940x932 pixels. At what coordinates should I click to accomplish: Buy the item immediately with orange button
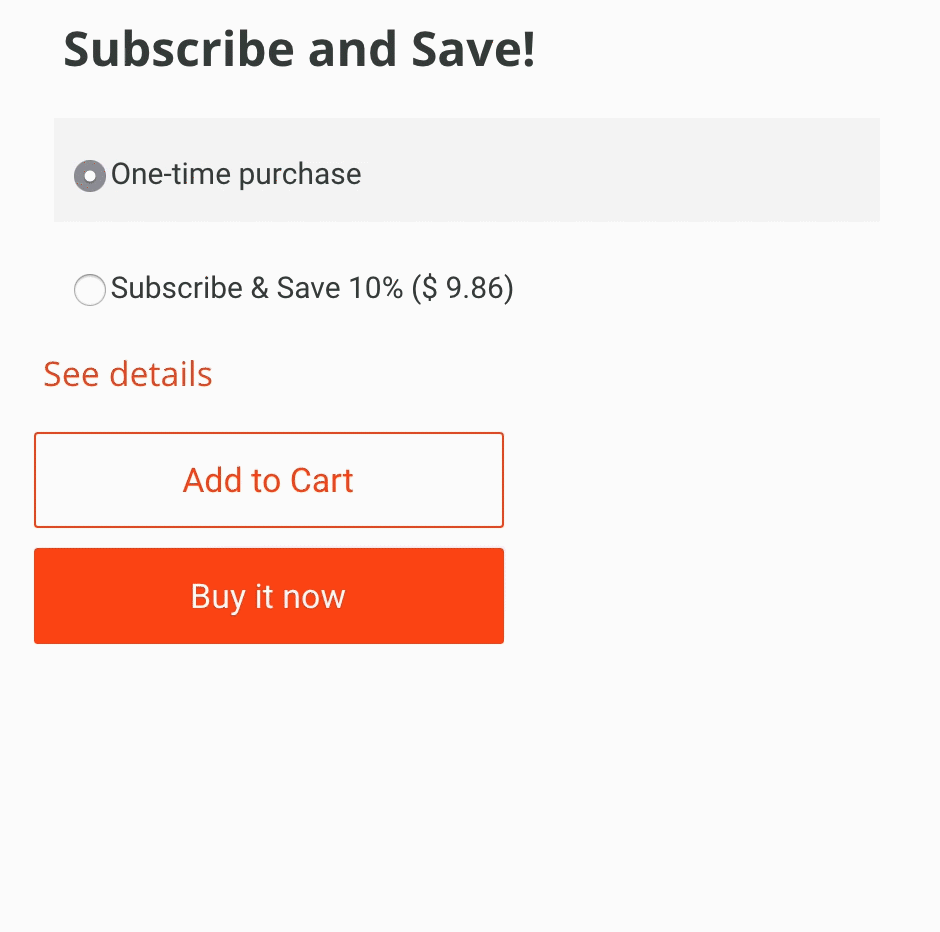pyautogui.click(x=268, y=596)
